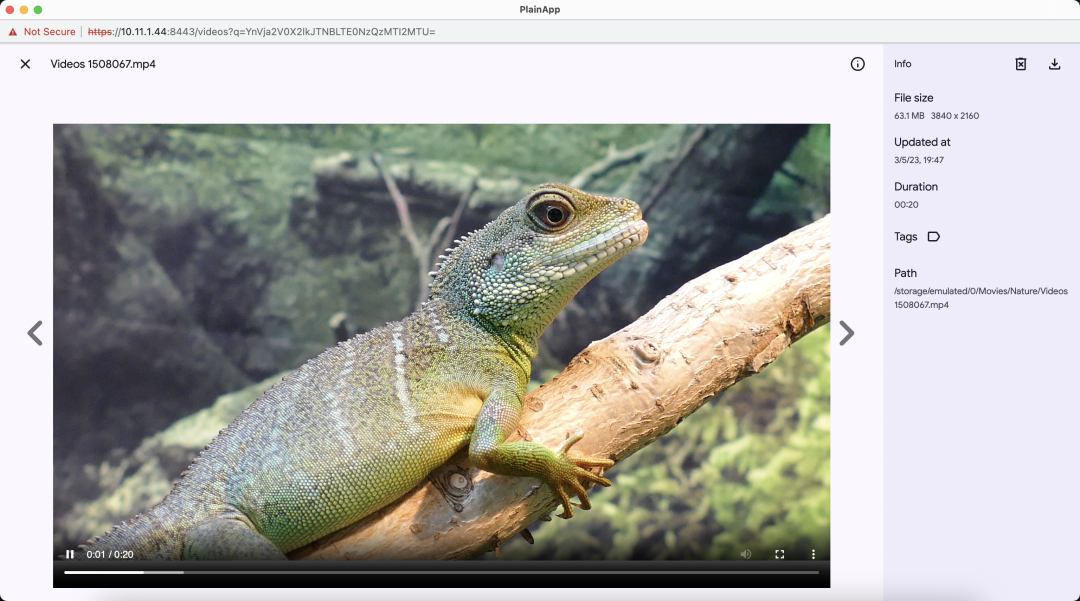This screenshot has height=601, width=1080.
Task: Go back using the left chevron arrow
Action: pos(35,332)
